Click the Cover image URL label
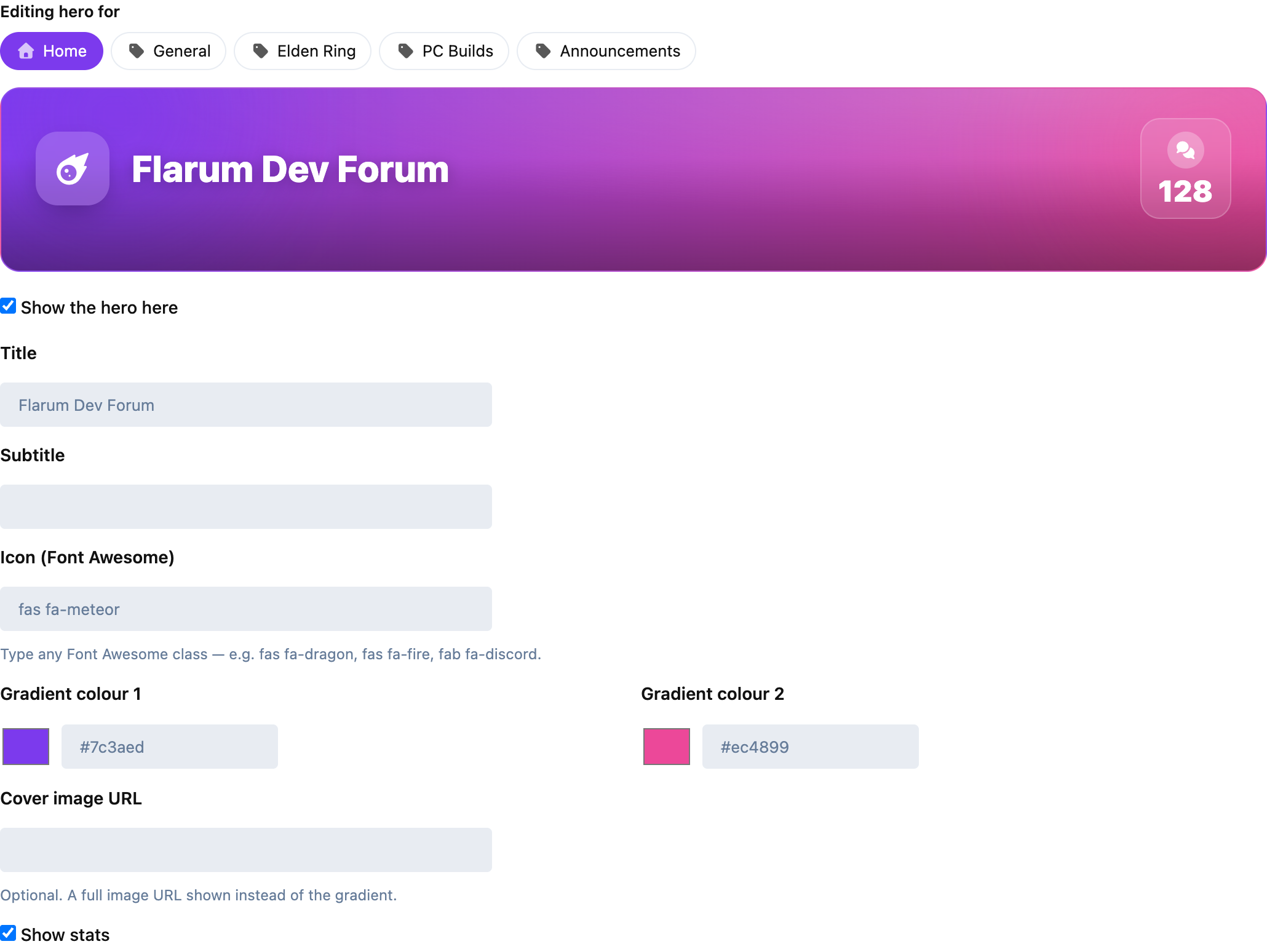Screen dimensions: 1267x952 71,798
